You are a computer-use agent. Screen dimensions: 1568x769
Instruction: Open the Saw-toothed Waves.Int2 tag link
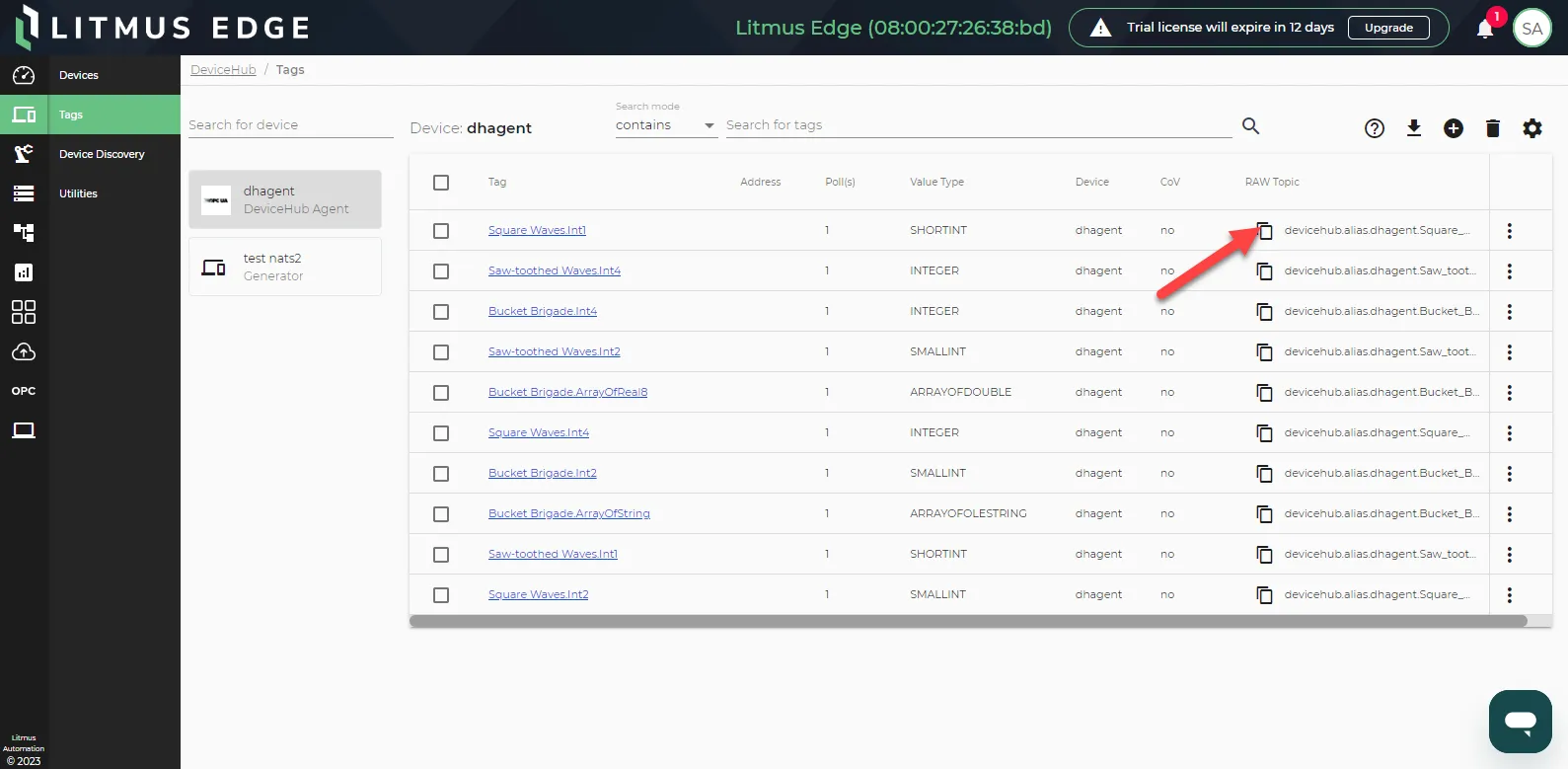pyautogui.click(x=555, y=352)
